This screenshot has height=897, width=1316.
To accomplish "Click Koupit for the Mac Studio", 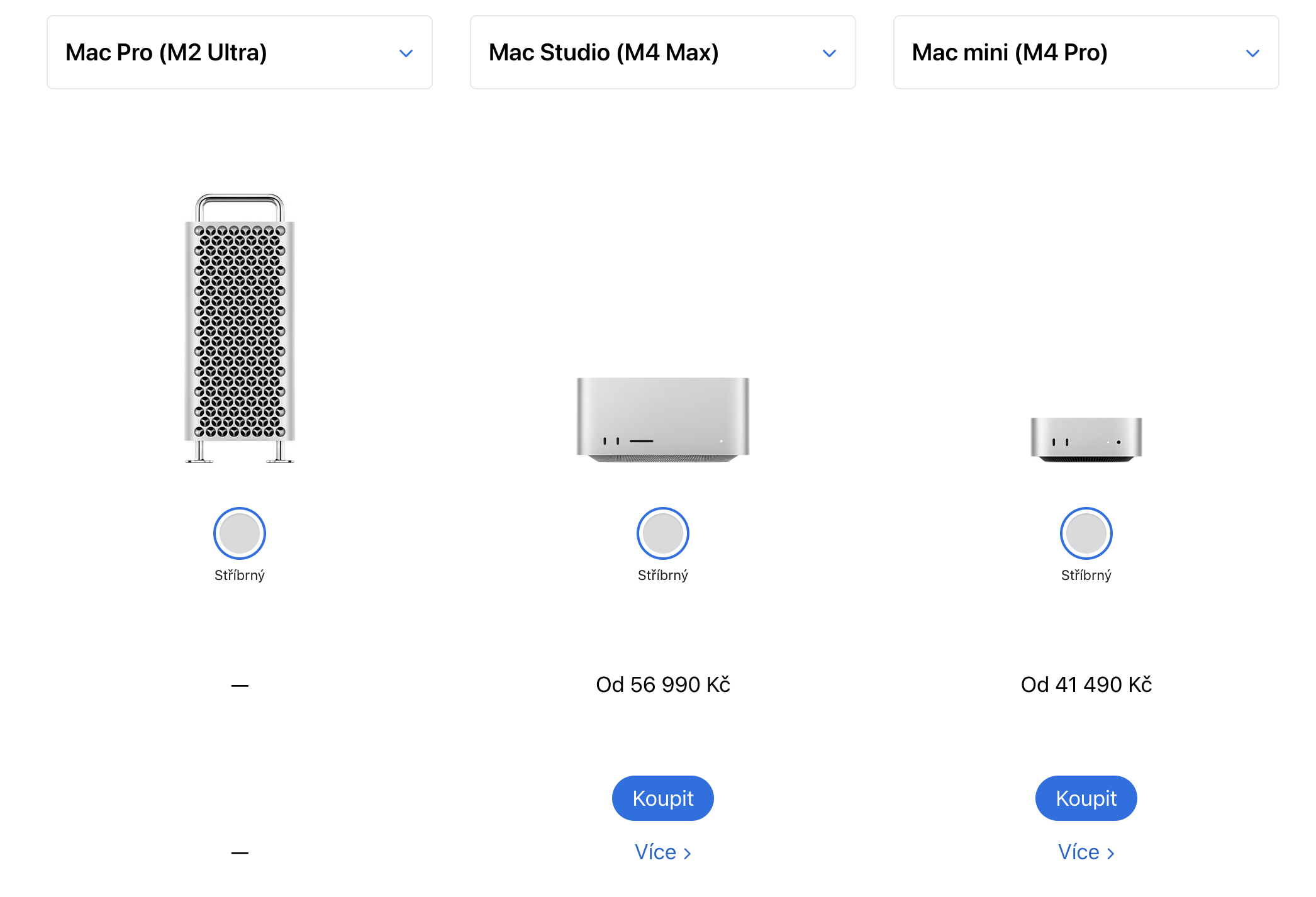I will click(662, 798).
